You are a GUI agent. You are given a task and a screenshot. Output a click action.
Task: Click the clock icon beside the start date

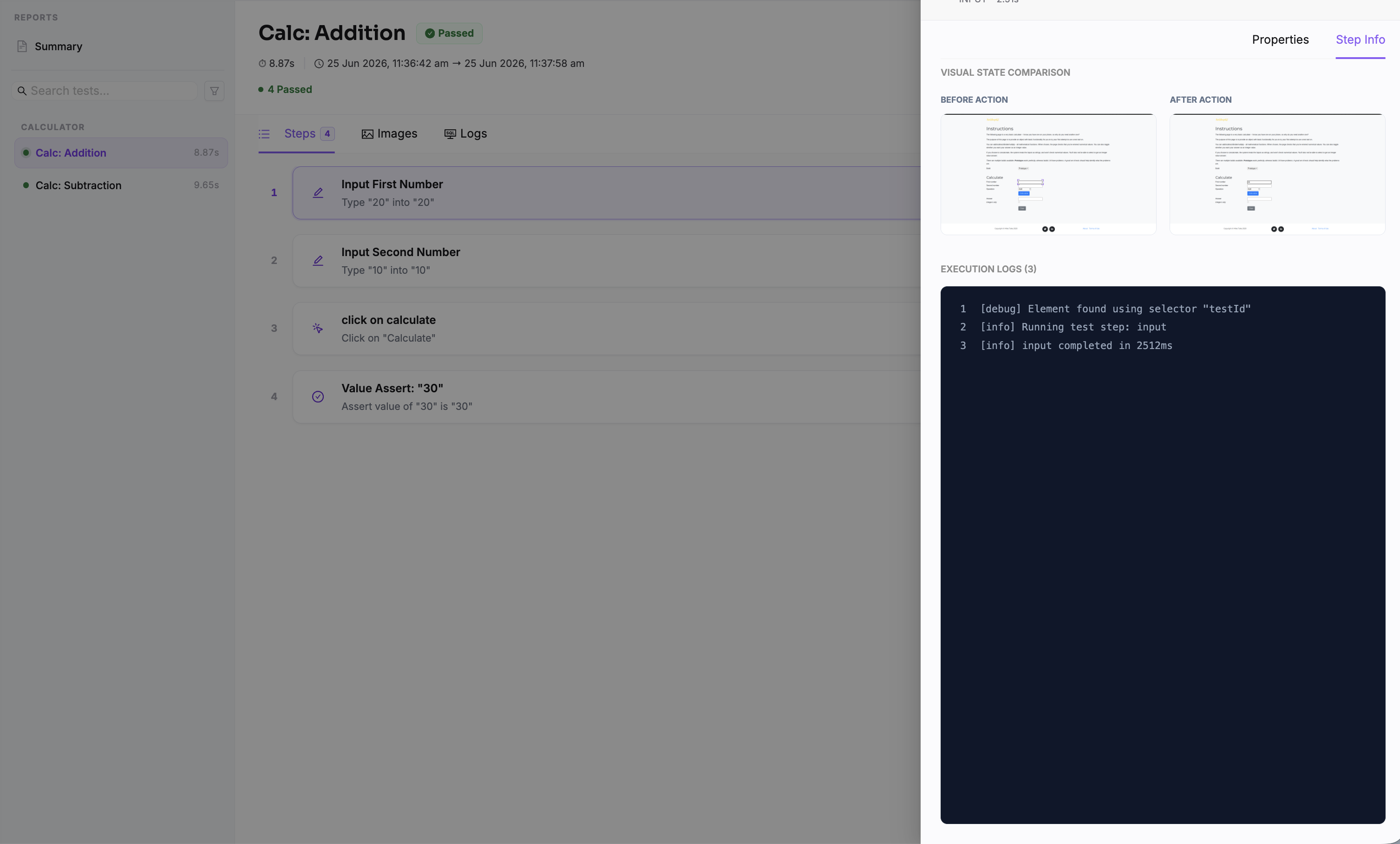click(319, 64)
